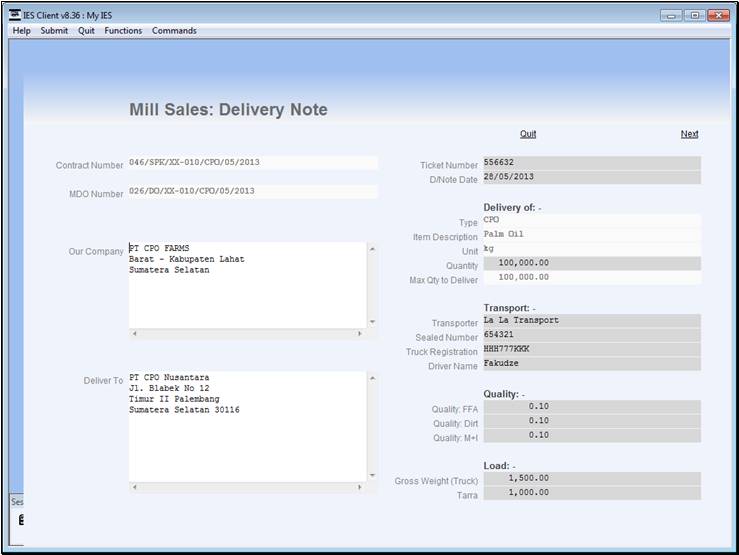
Task: Click the Ticket Number field 556632
Action: [592, 163]
